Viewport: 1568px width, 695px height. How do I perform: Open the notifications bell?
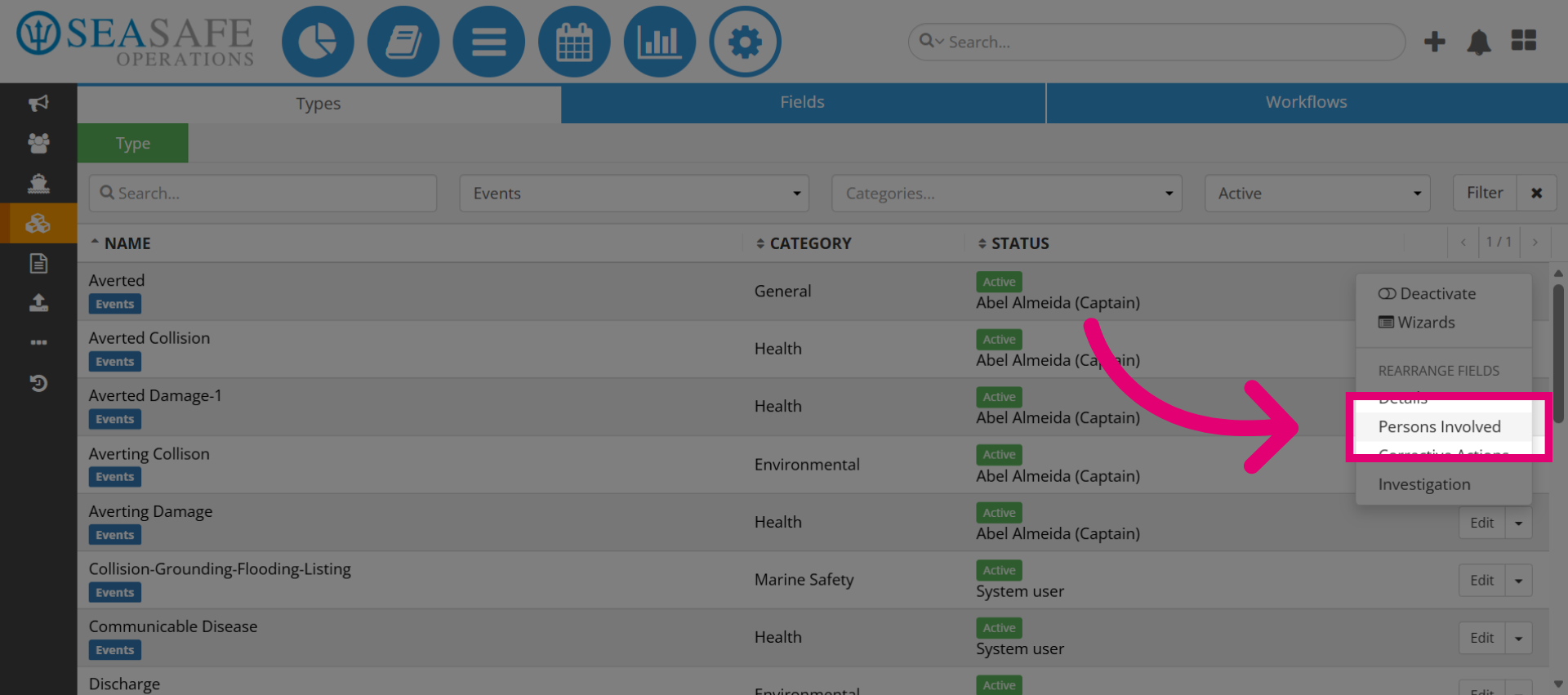tap(1479, 42)
